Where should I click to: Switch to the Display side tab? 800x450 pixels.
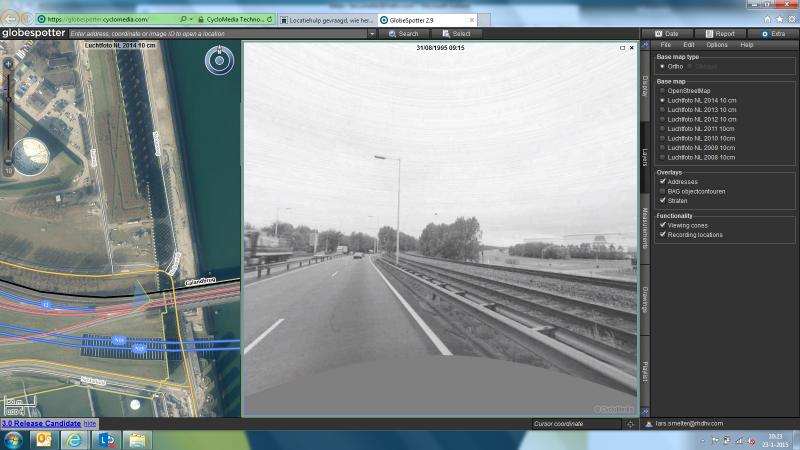pos(645,86)
